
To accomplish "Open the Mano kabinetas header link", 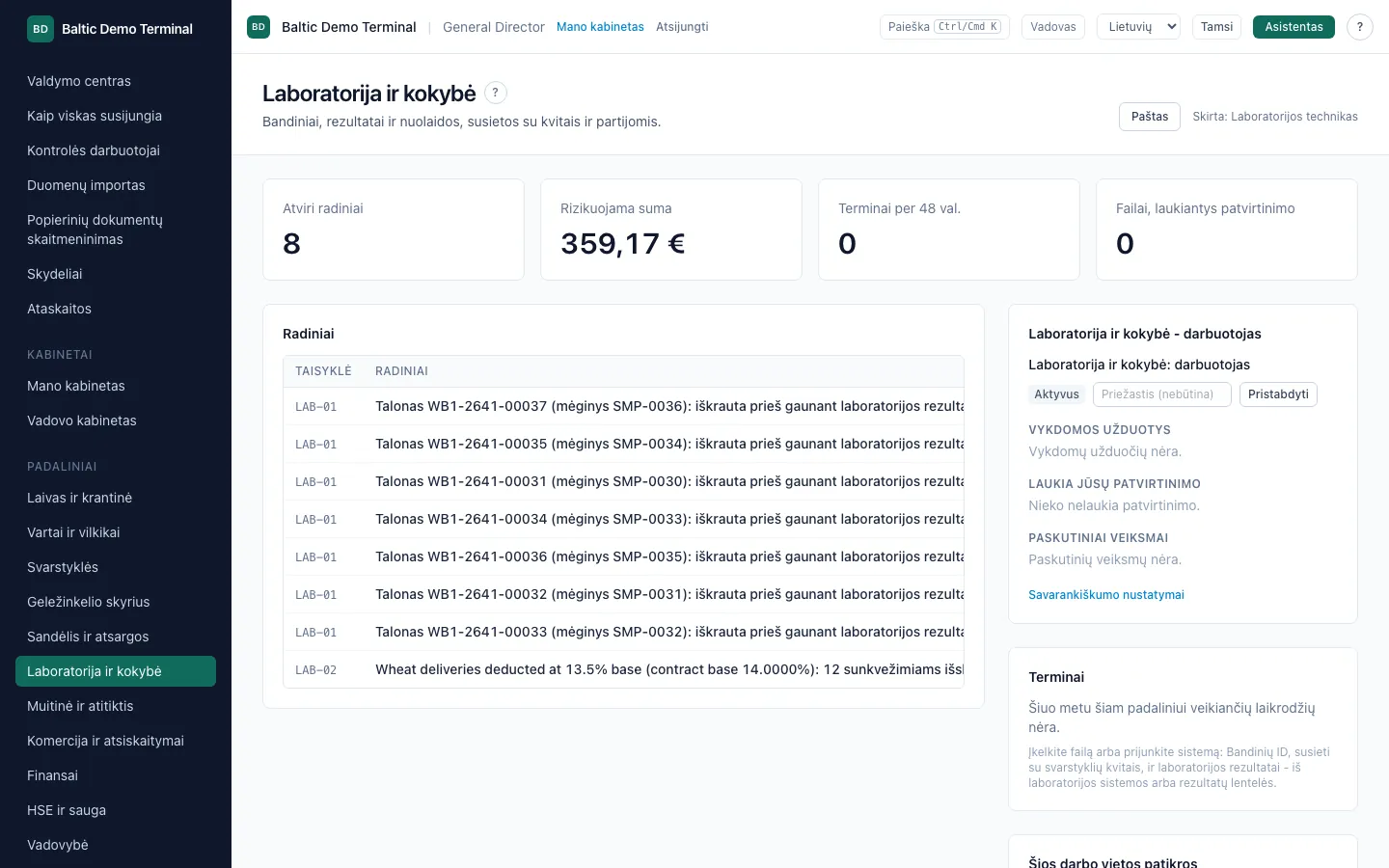I will pyautogui.click(x=600, y=27).
